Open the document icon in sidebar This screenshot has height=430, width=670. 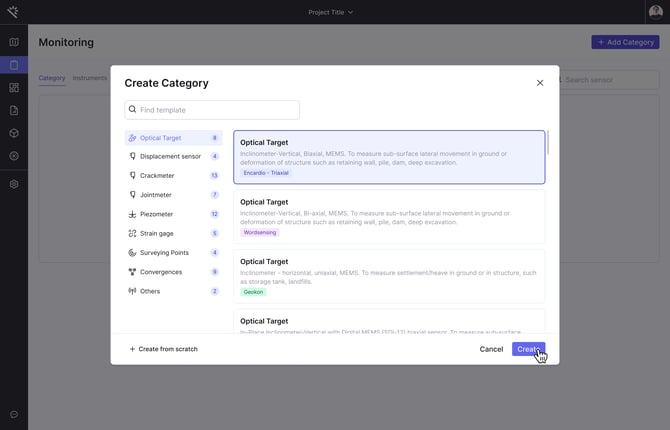tap(14, 110)
